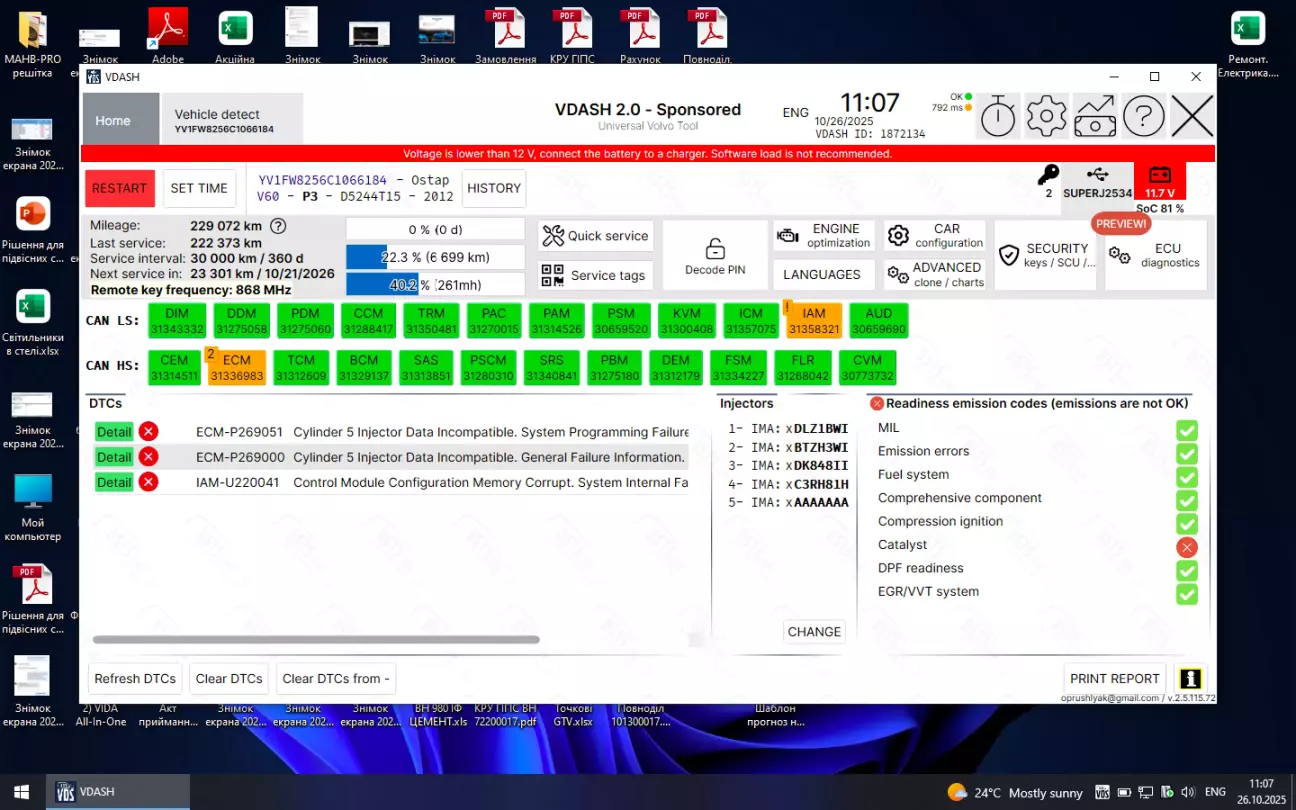1296x810 pixels.
Task: Select the orange ECM module box
Action: tap(237, 368)
